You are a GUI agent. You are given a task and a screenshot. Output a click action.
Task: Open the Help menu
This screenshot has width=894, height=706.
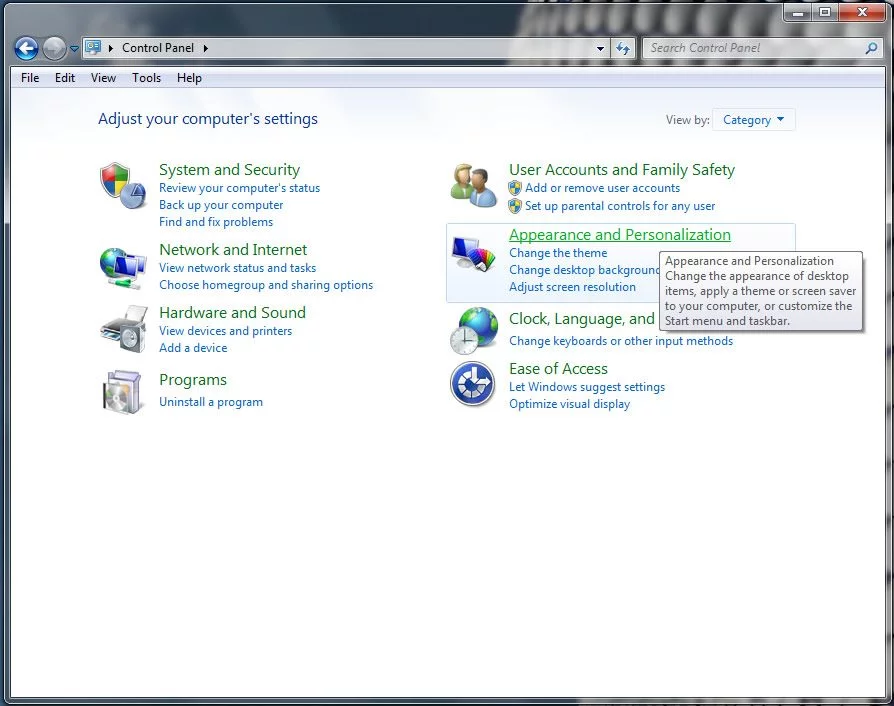pos(189,78)
